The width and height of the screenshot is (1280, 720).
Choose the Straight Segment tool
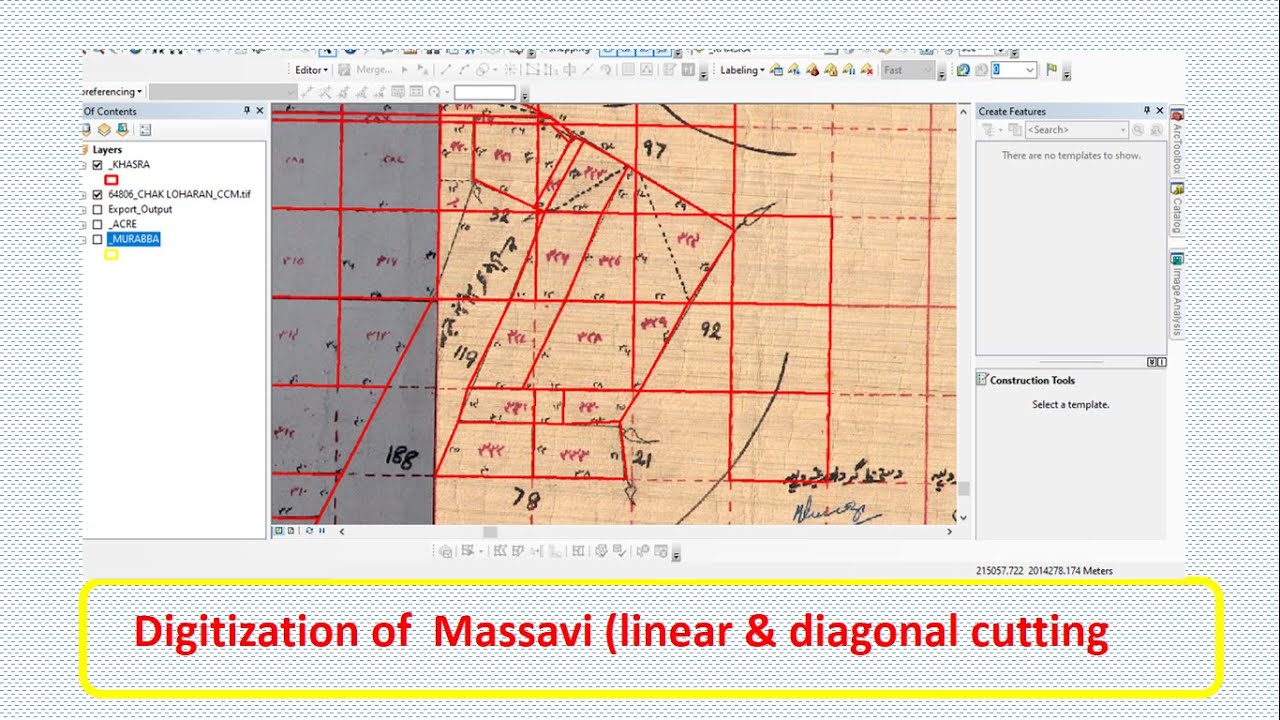pyautogui.click(x=446, y=70)
